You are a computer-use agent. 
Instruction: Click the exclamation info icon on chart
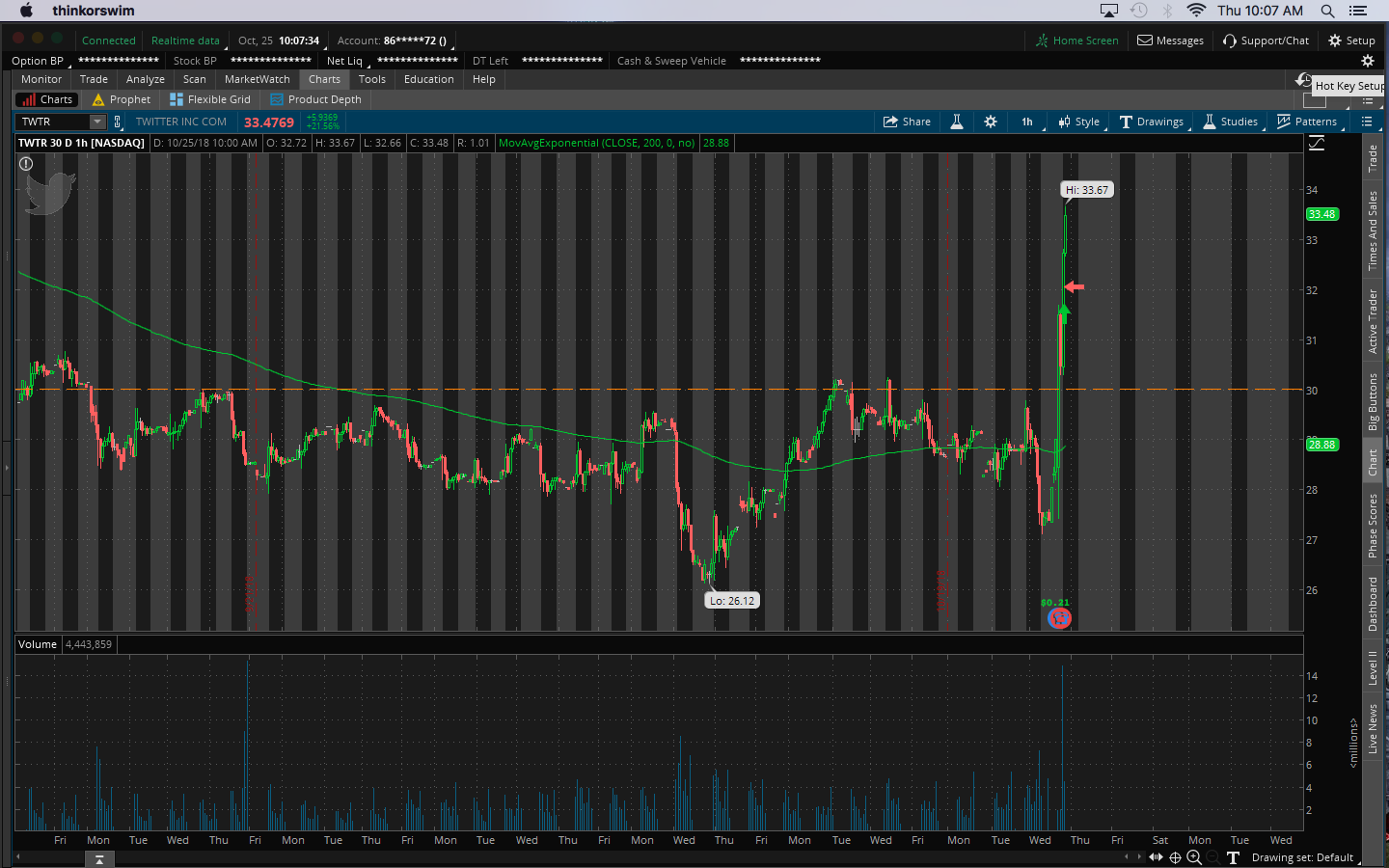pos(26,164)
